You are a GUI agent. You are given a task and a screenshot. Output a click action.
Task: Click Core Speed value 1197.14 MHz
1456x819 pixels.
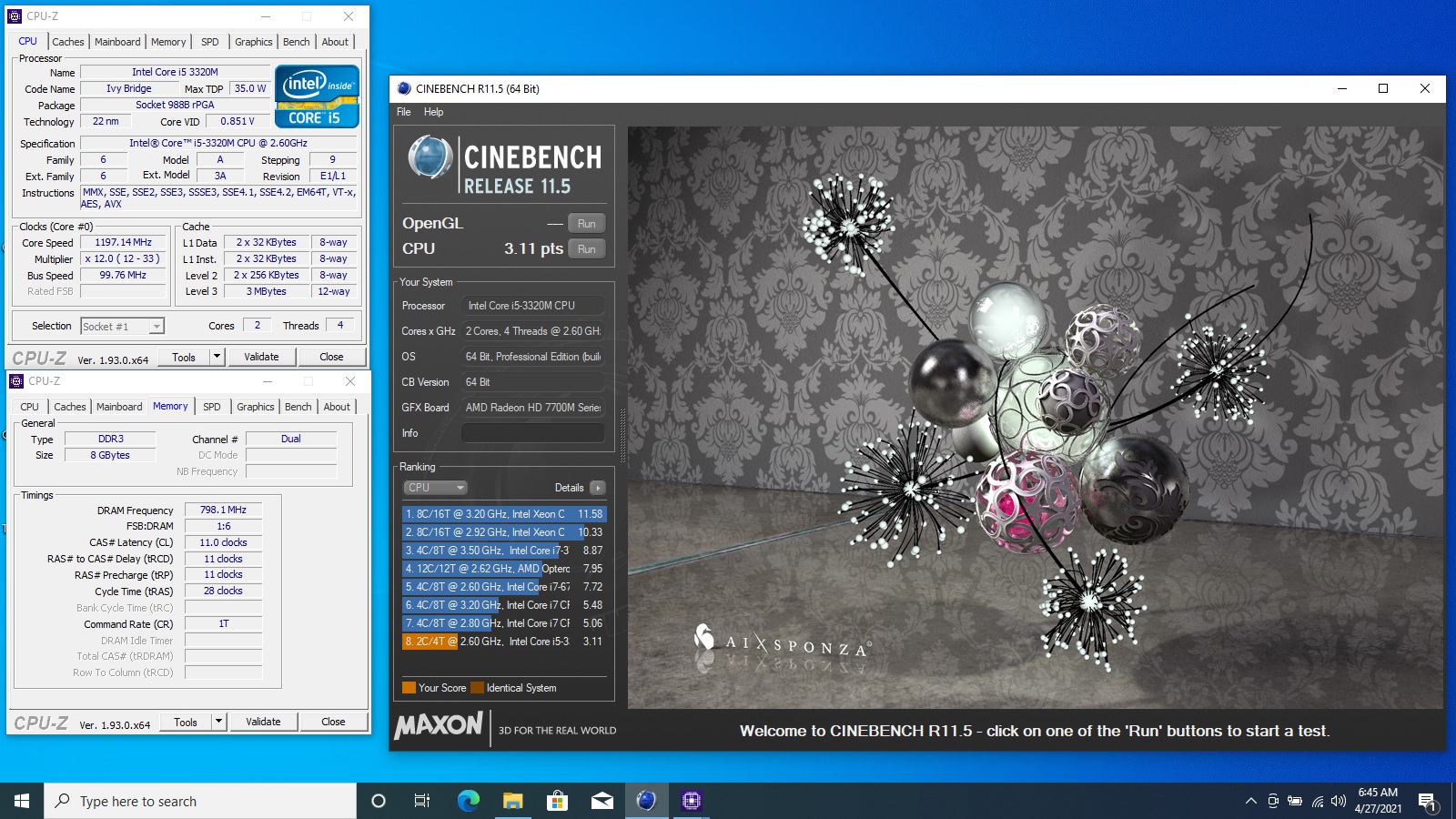(x=123, y=242)
